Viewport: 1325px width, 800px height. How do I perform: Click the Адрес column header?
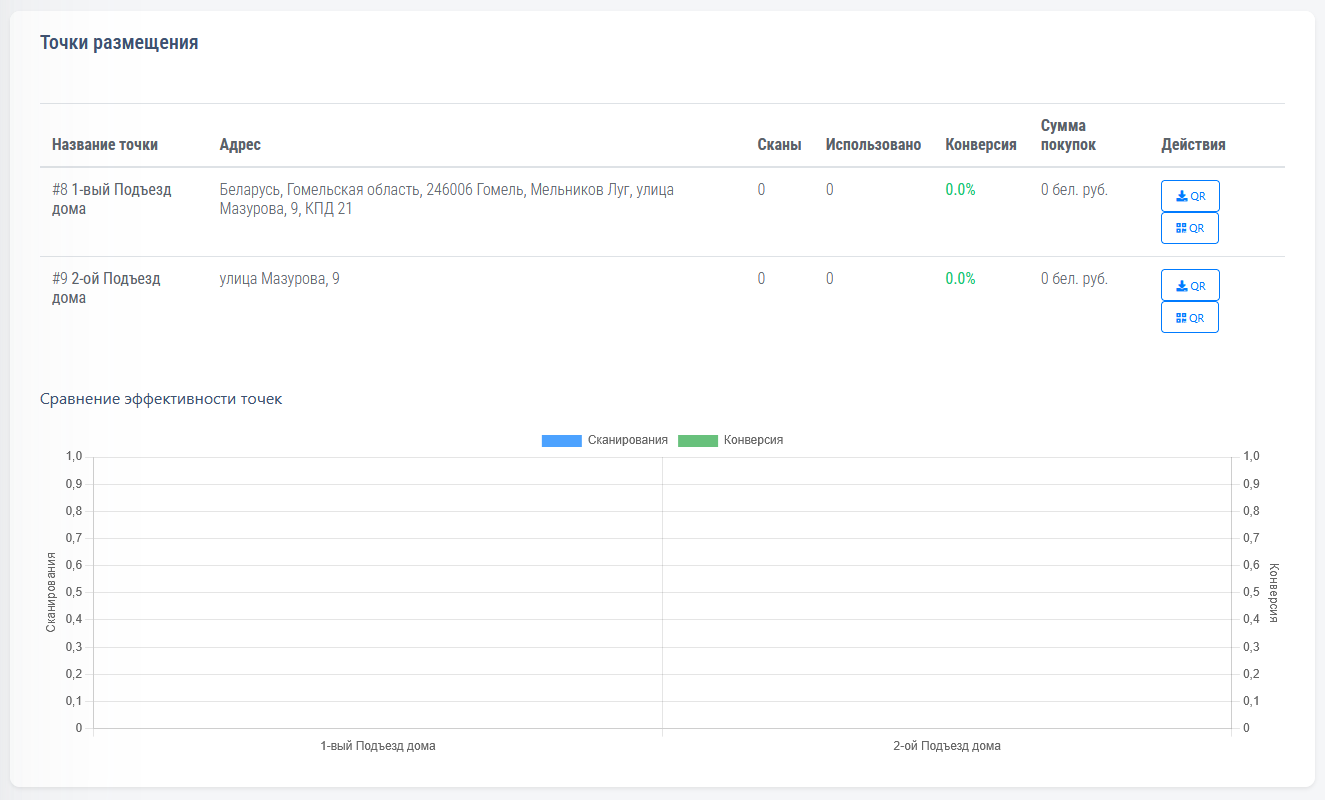(240, 145)
